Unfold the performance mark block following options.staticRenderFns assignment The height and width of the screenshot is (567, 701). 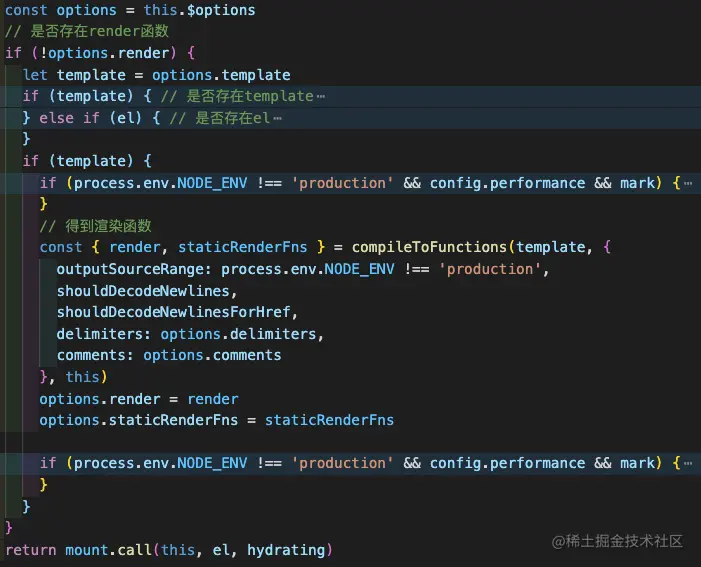pyautogui.click(x=688, y=463)
